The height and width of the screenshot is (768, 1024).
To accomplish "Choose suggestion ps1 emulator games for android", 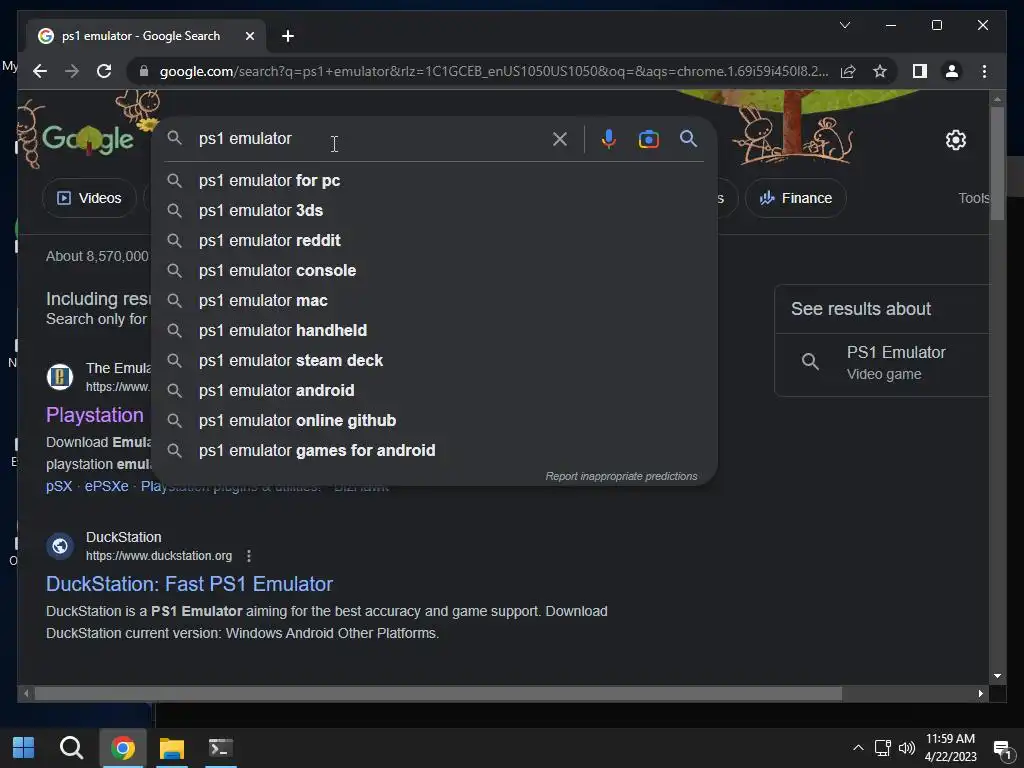I will (x=434, y=451).
